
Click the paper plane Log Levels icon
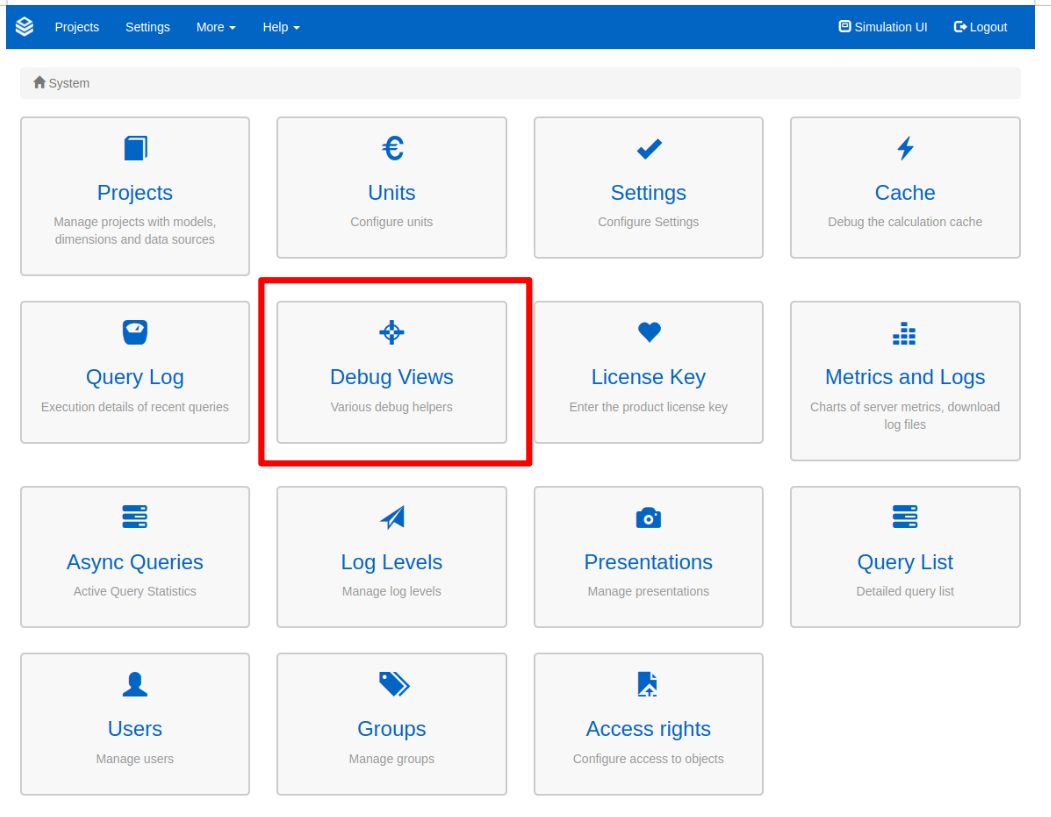point(392,517)
